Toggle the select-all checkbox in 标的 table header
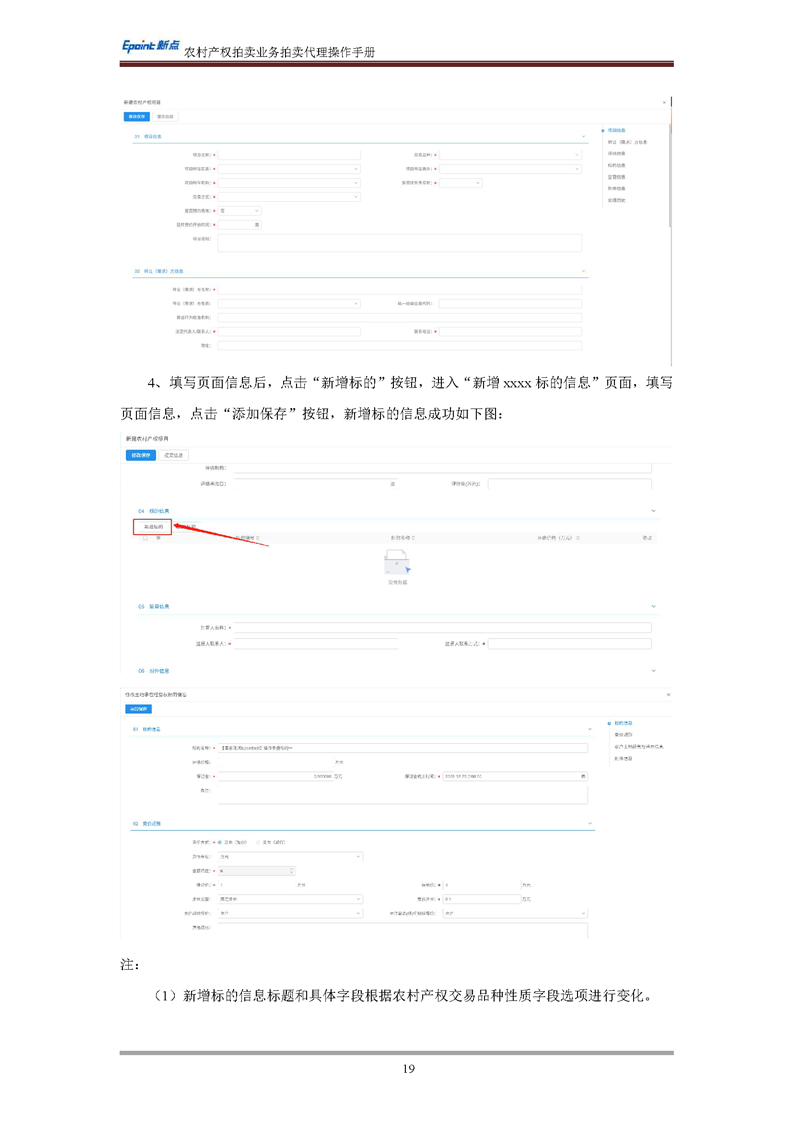This screenshot has width=793, height=1122. pos(145,539)
